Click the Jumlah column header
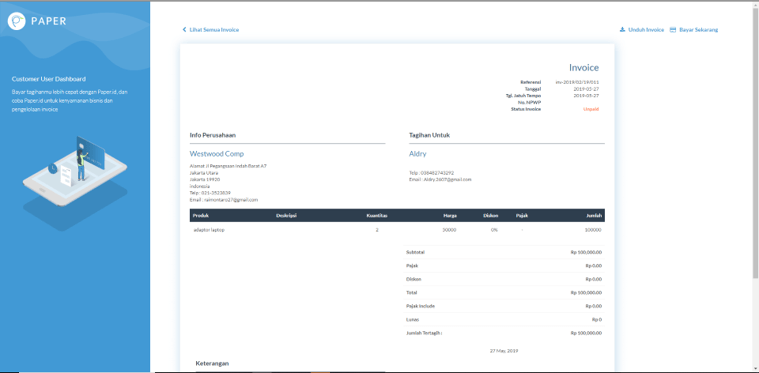Viewport: 759px width, 373px height. click(x=594, y=216)
